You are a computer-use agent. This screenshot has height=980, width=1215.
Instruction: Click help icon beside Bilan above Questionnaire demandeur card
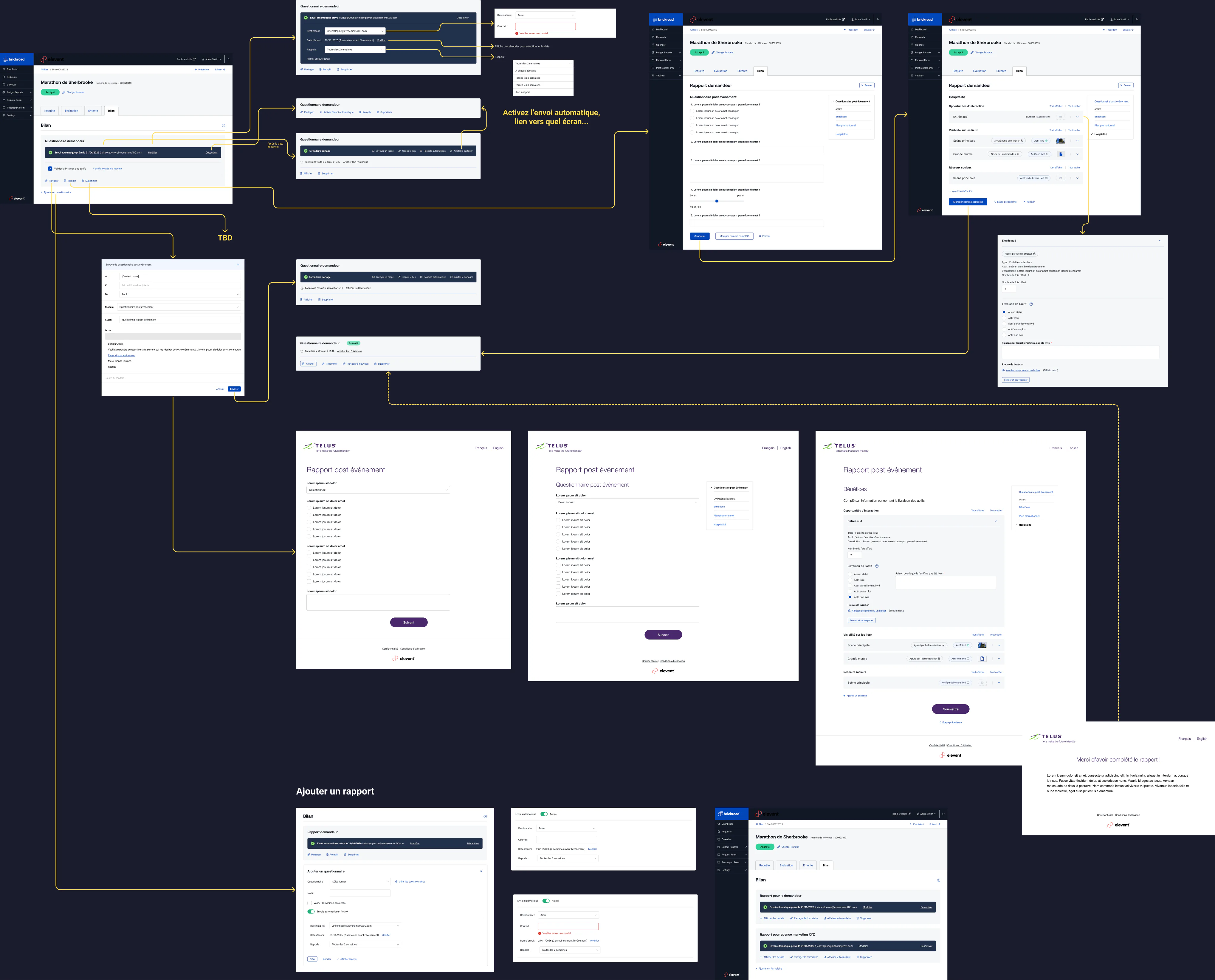point(224,125)
